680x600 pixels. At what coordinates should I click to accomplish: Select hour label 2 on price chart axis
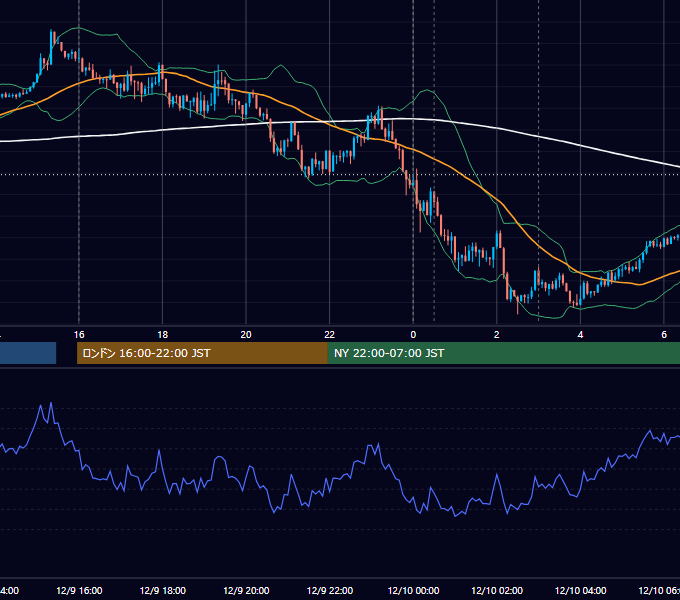497,334
